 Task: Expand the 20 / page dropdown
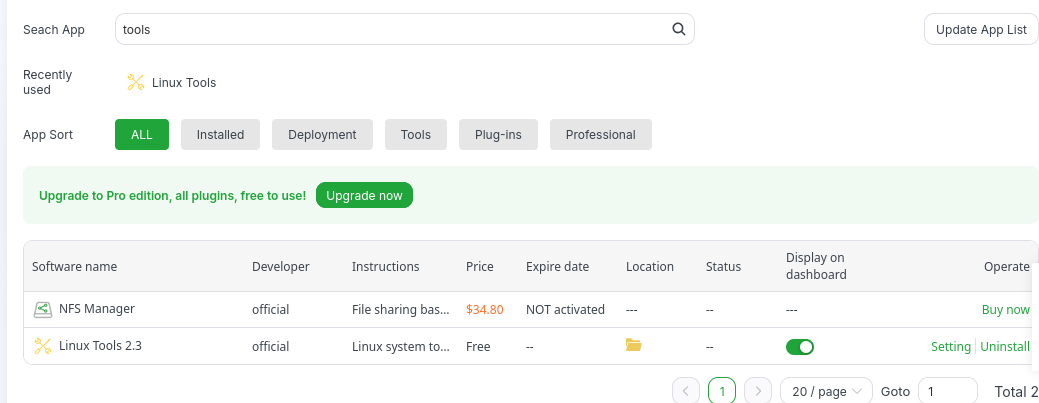(826, 391)
